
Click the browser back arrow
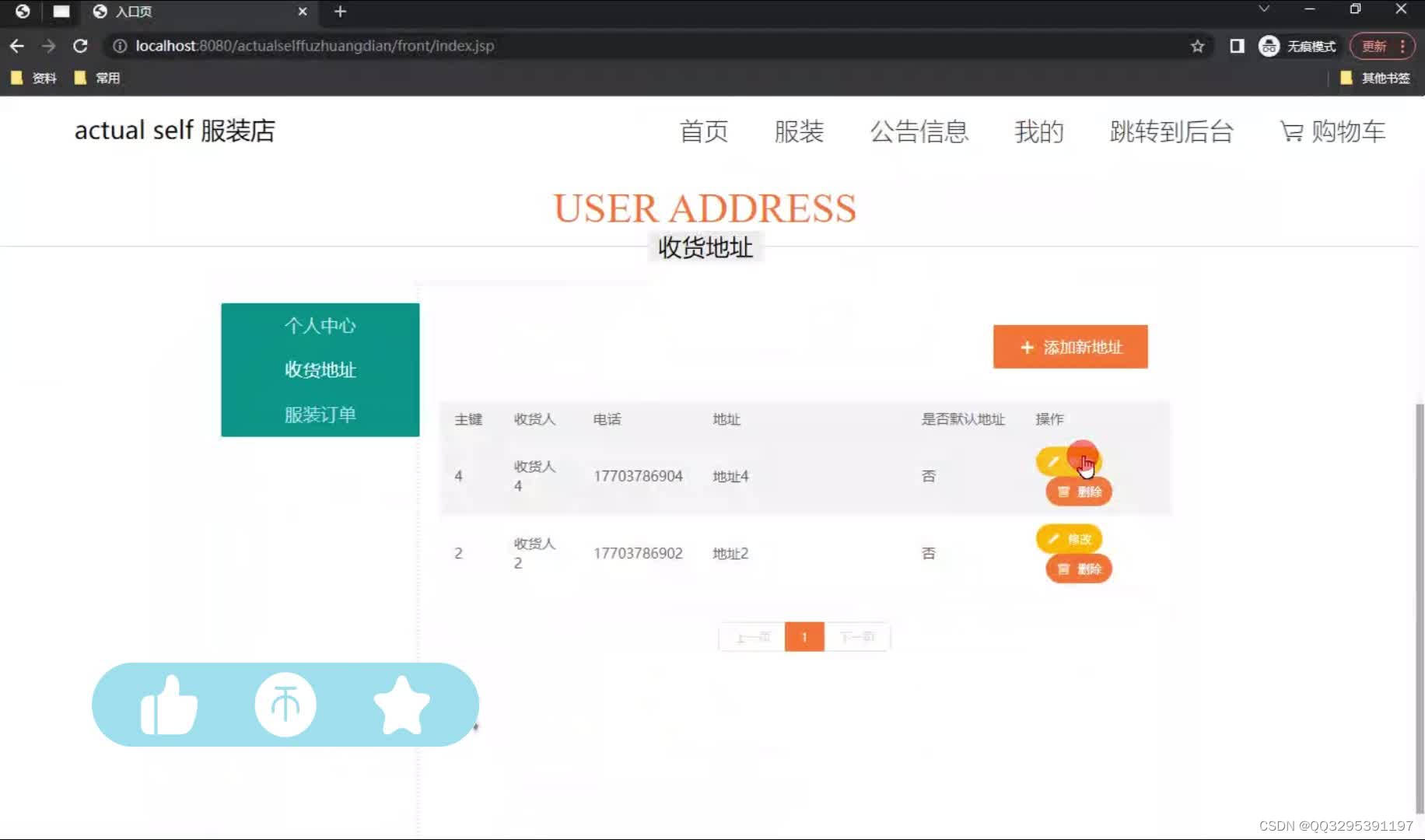click(x=17, y=46)
